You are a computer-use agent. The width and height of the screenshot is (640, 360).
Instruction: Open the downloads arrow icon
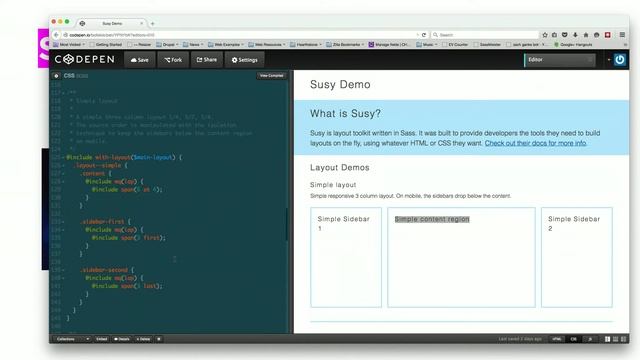coord(575,35)
